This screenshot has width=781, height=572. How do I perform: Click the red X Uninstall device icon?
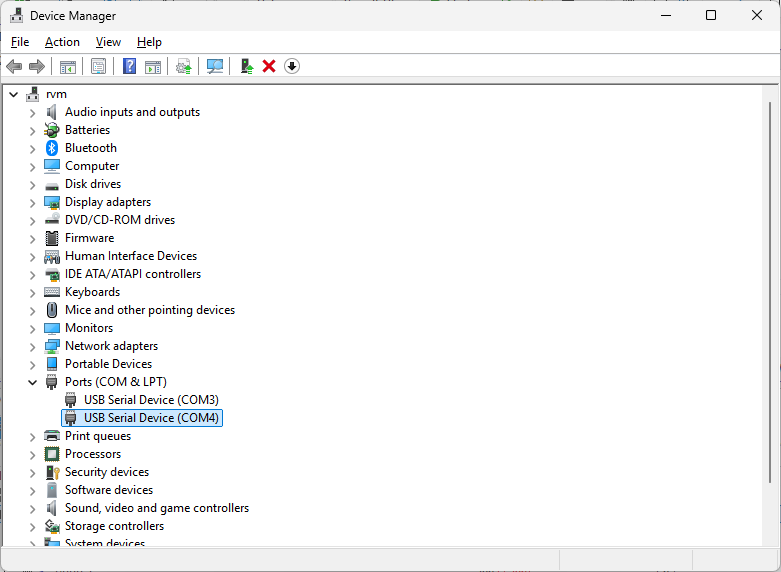[x=269, y=66]
